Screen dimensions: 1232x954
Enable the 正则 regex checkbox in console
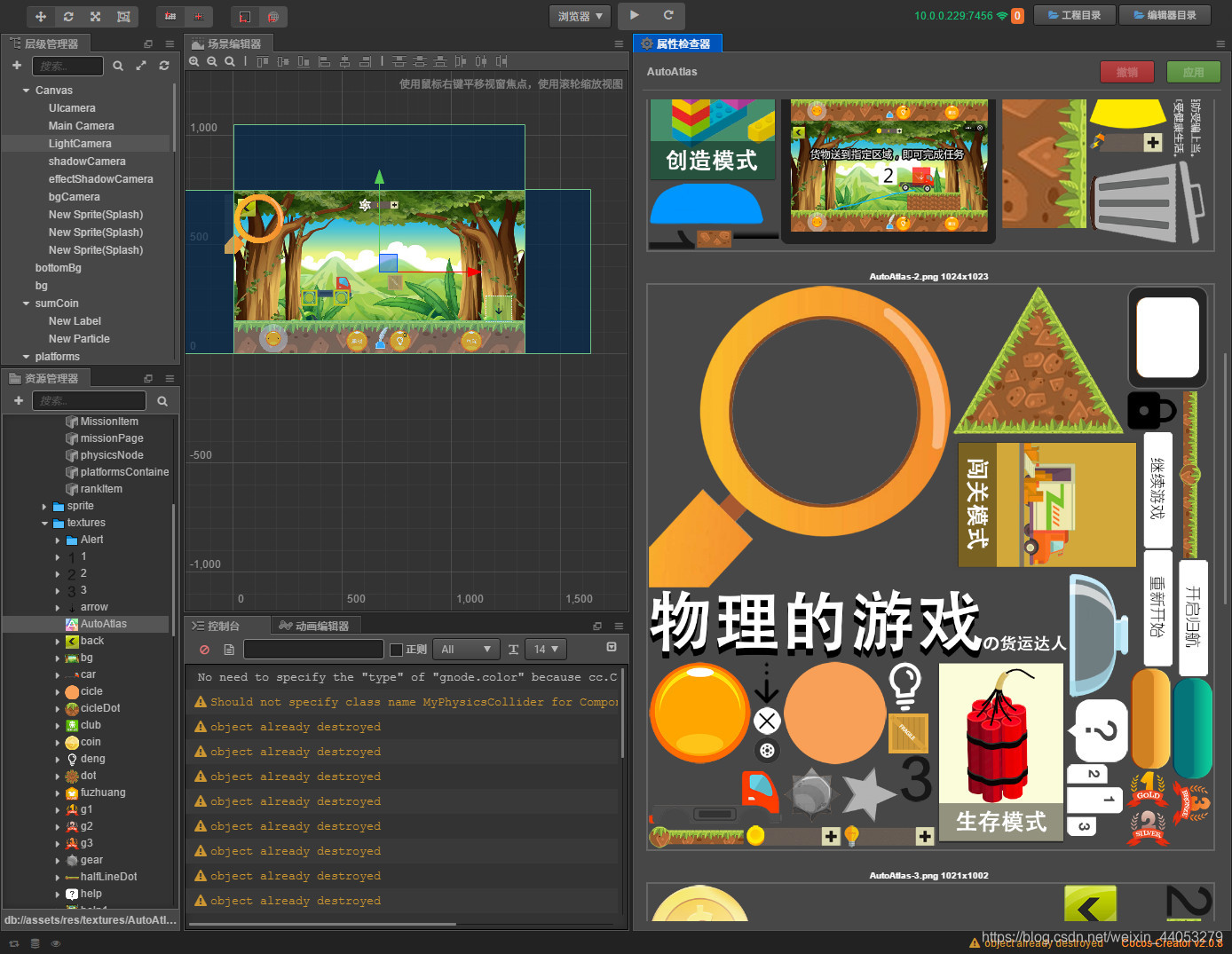coord(396,649)
